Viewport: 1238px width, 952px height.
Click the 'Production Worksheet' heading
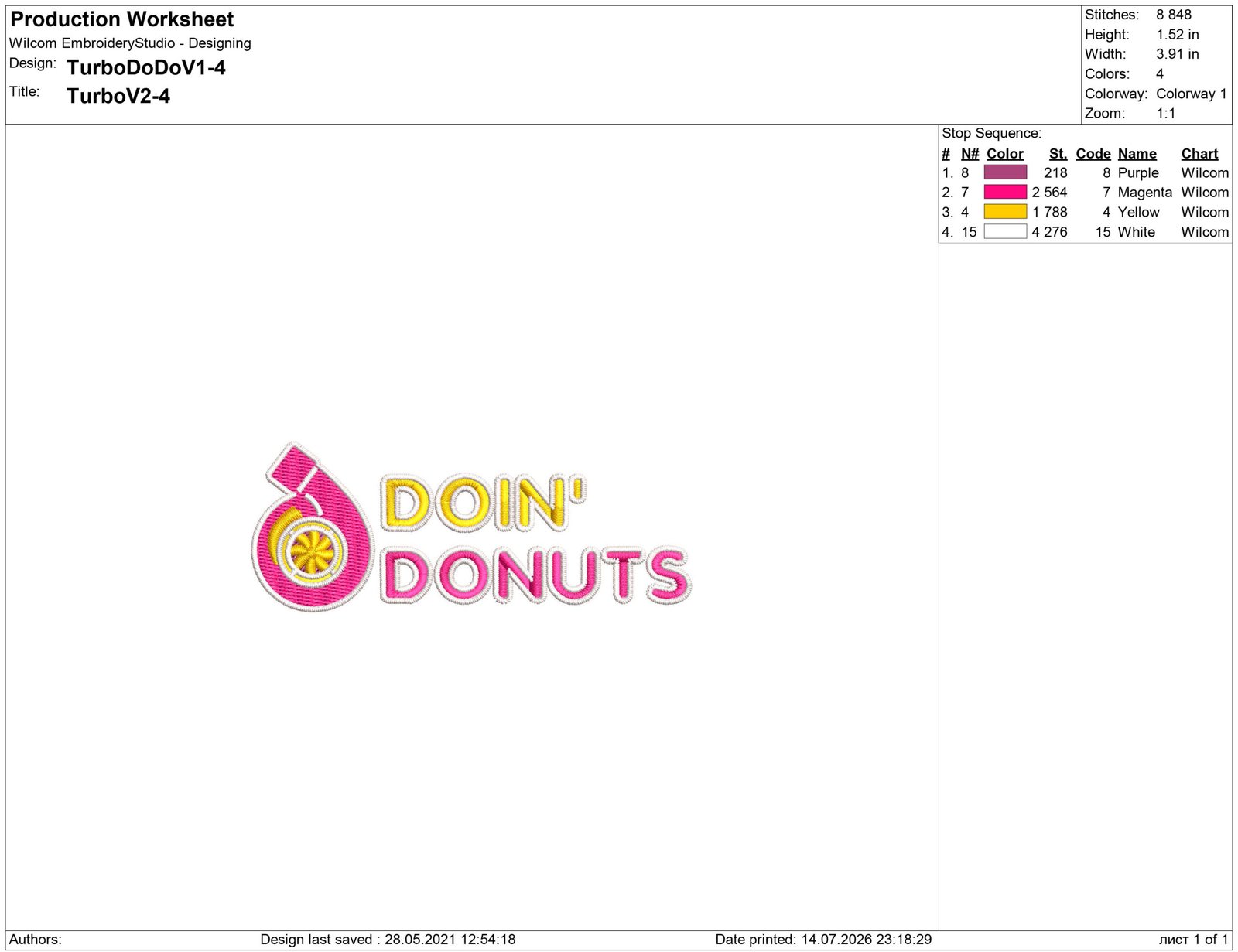(122, 19)
